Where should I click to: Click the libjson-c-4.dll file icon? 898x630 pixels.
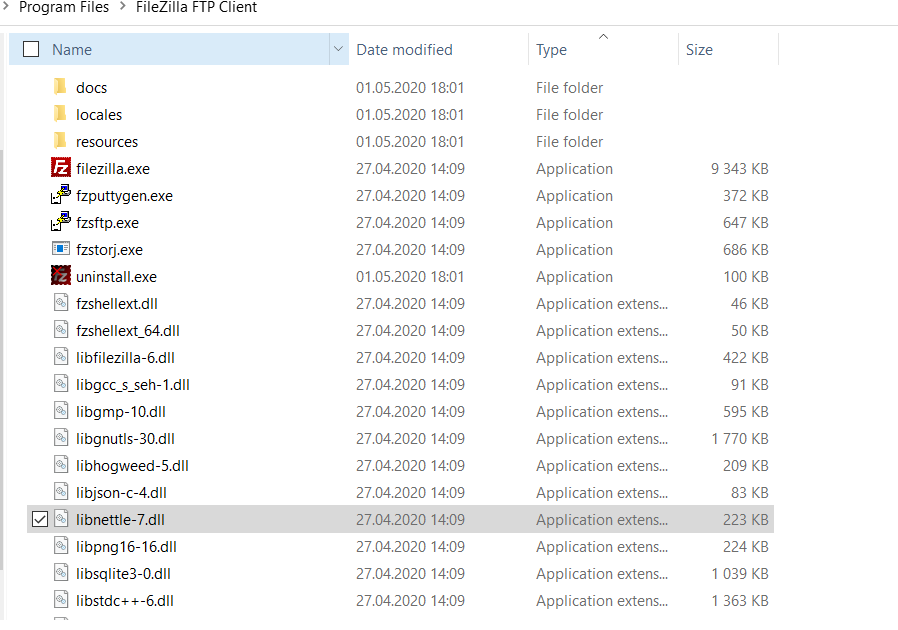pyautogui.click(x=61, y=491)
